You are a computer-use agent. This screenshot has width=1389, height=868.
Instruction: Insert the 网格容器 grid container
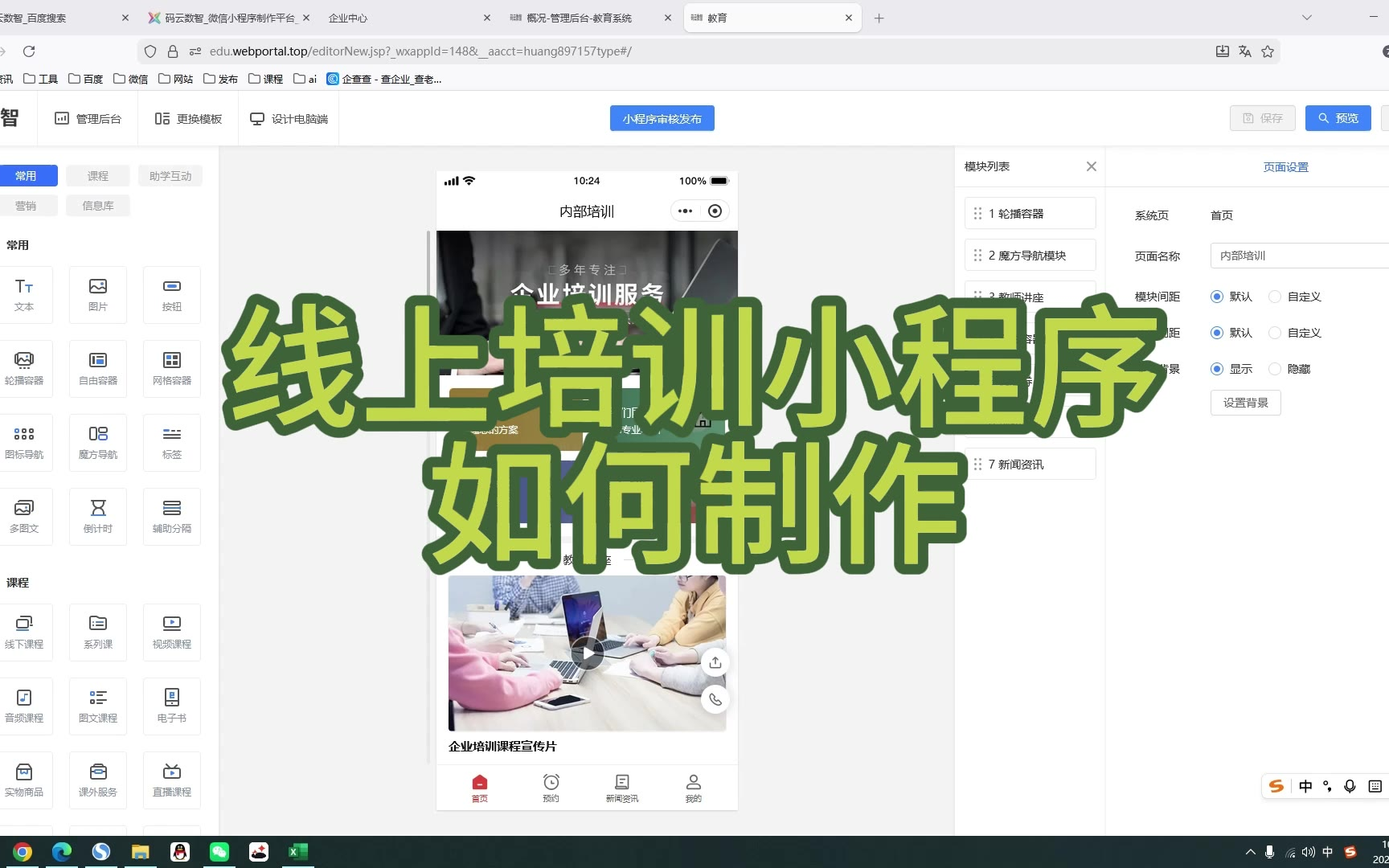point(172,368)
